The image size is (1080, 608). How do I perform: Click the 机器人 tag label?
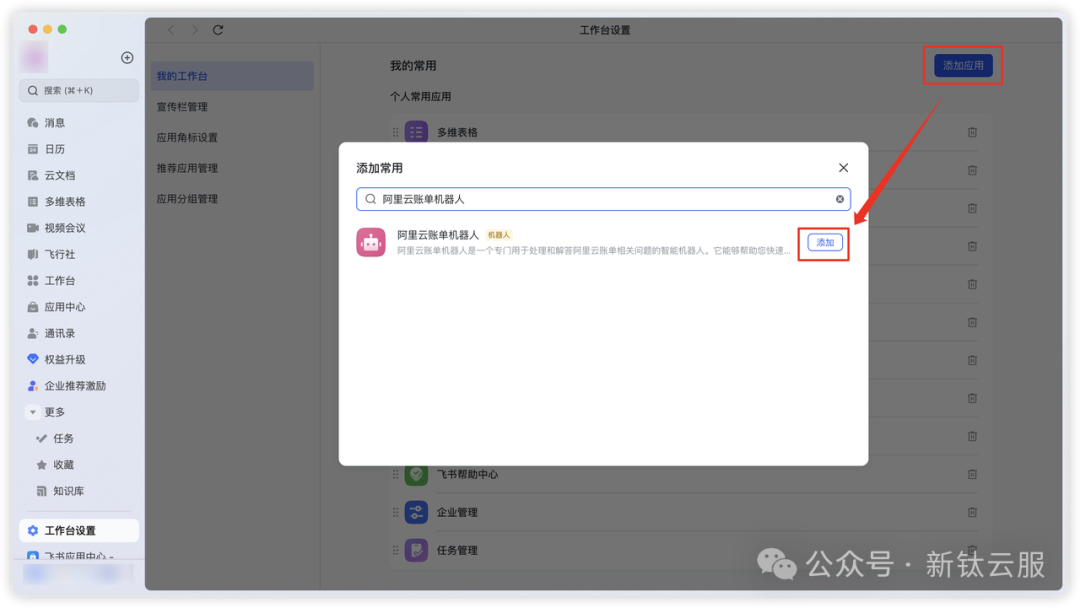(499, 235)
